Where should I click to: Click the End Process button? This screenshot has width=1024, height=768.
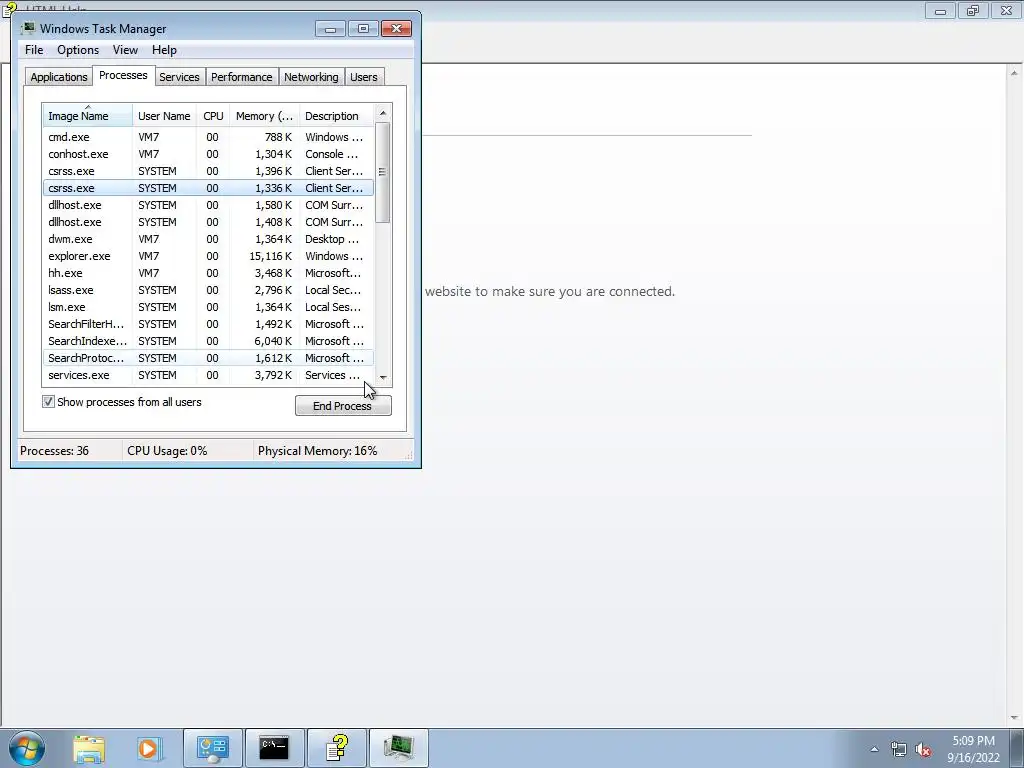click(343, 406)
